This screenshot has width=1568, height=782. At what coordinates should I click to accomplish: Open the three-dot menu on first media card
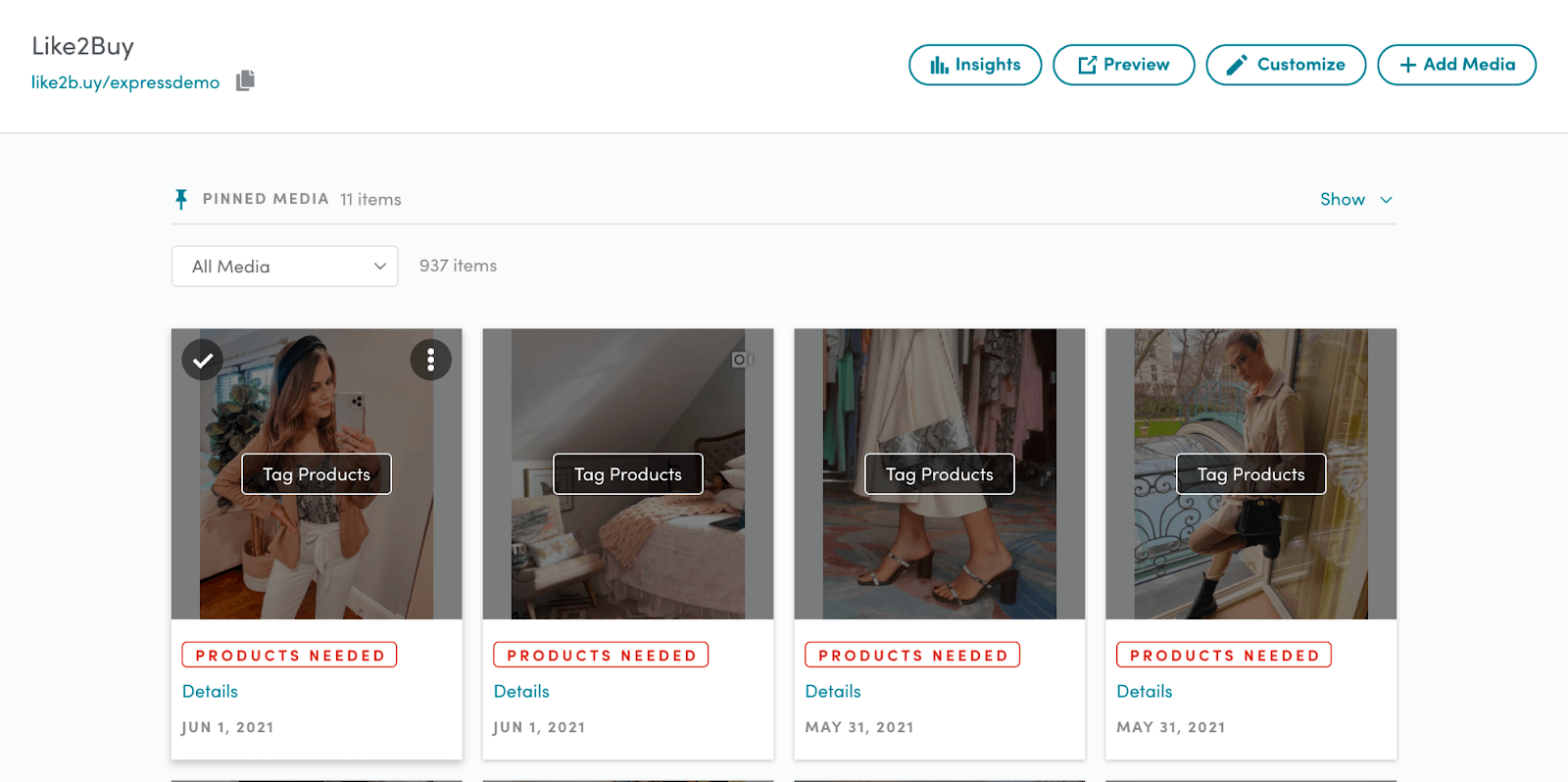(x=430, y=360)
